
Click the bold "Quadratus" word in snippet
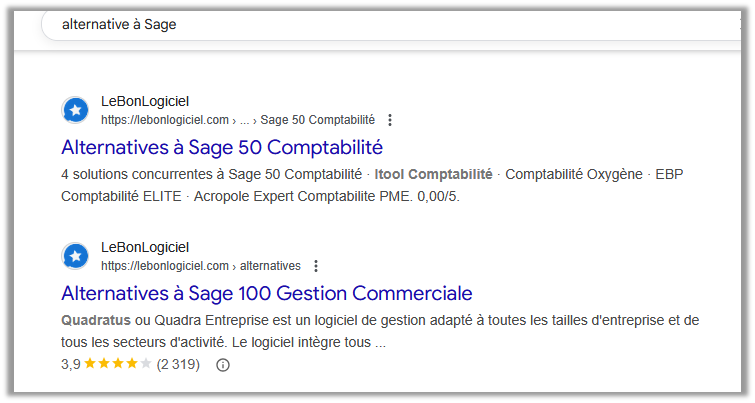tap(96, 320)
